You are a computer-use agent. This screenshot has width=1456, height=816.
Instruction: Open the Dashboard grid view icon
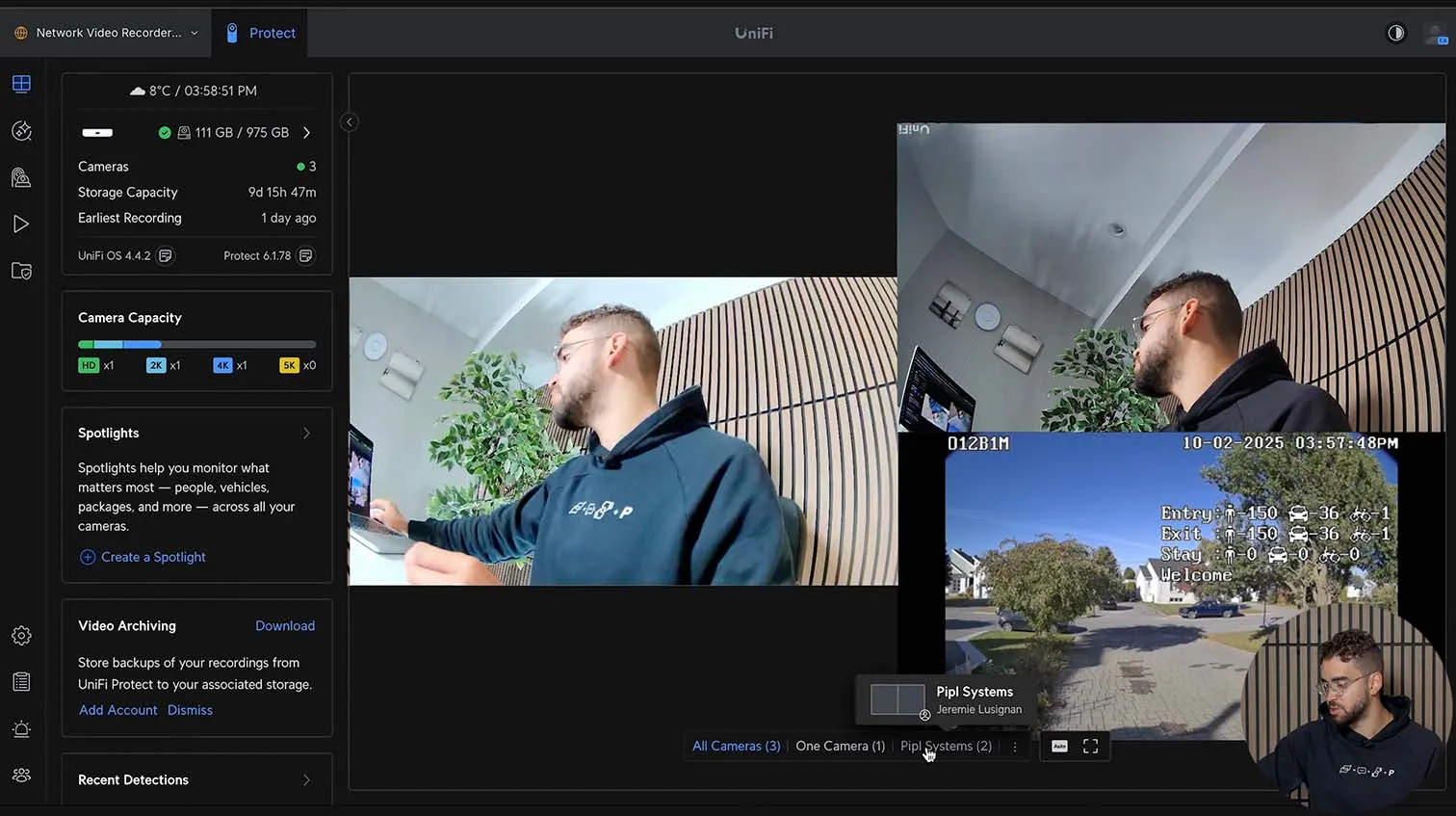(x=21, y=84)
